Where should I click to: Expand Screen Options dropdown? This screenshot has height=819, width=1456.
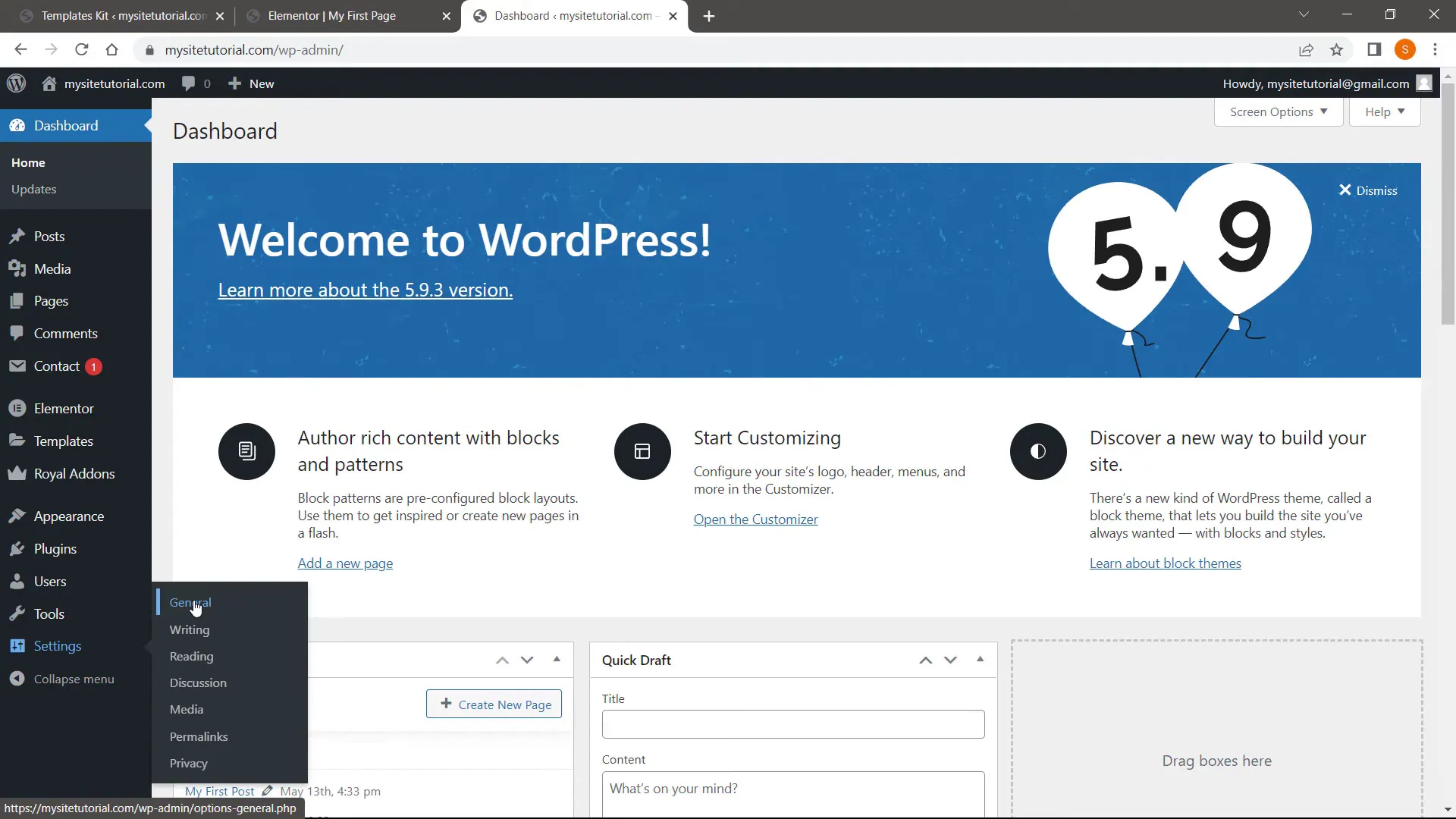[x=1279, y=112]
